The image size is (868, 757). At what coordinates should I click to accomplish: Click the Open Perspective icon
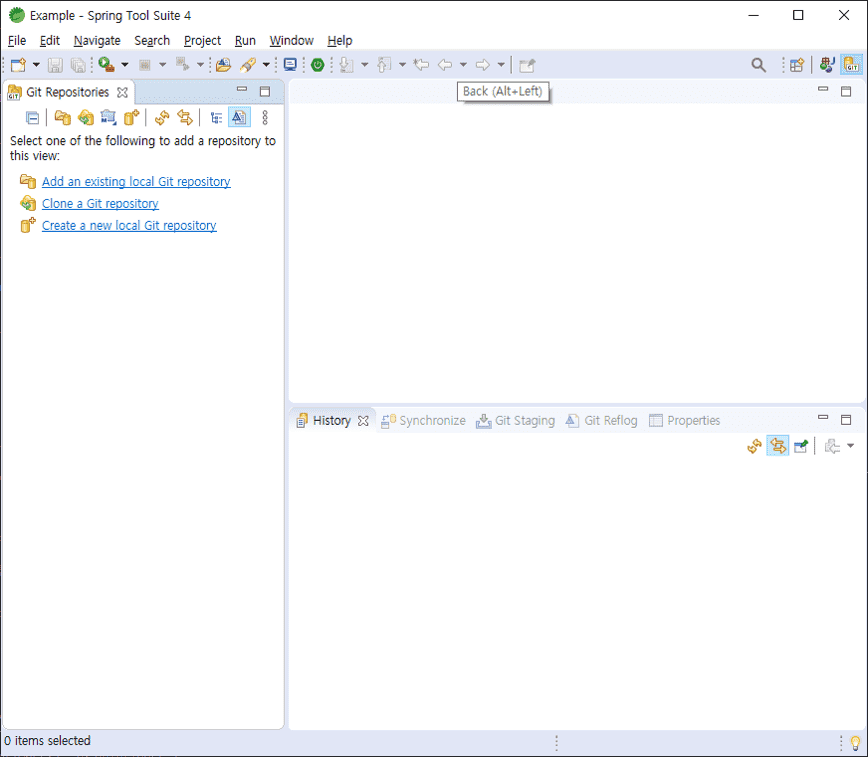(797, 65)
